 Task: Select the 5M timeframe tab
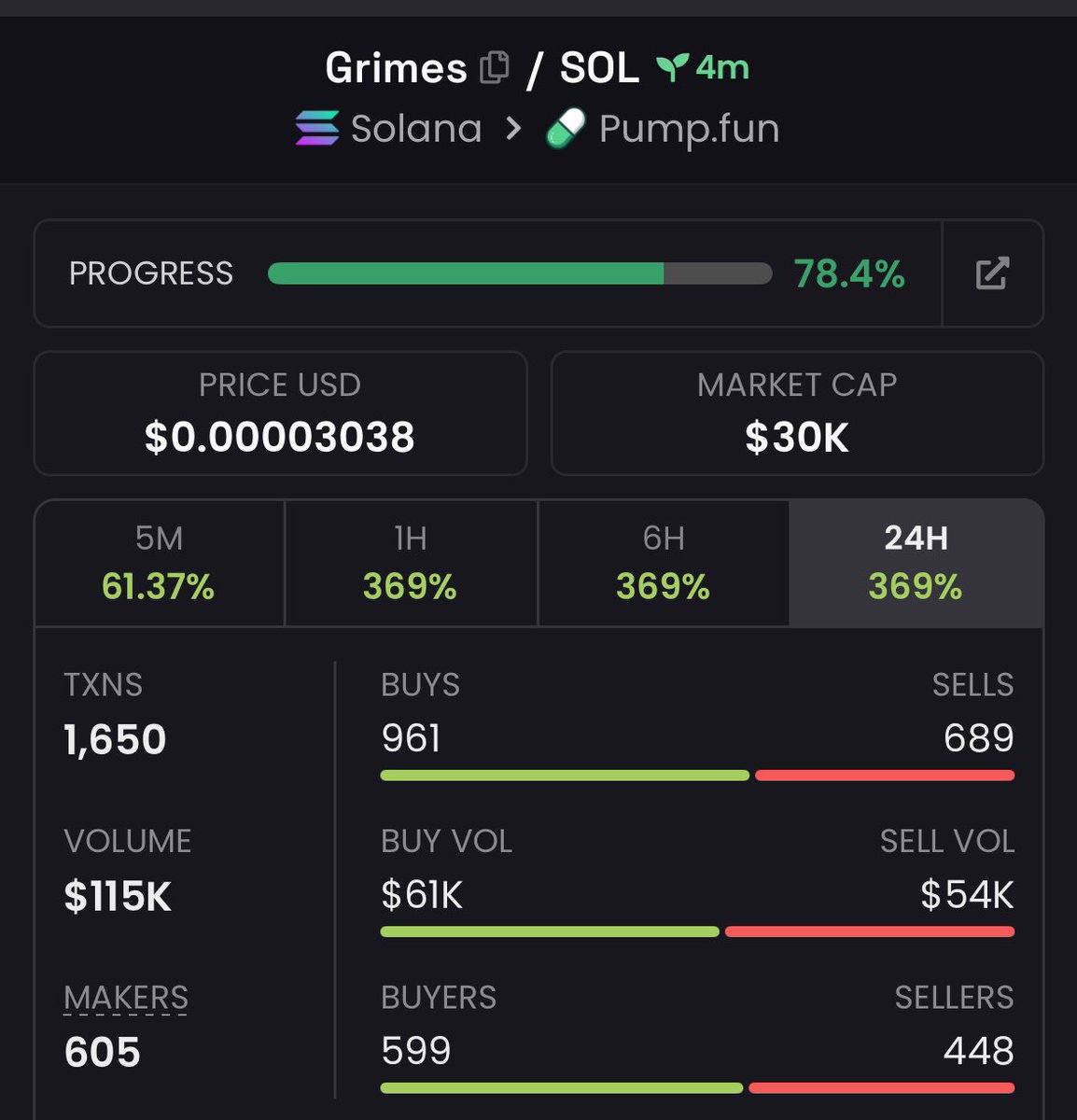click(159, 563)
